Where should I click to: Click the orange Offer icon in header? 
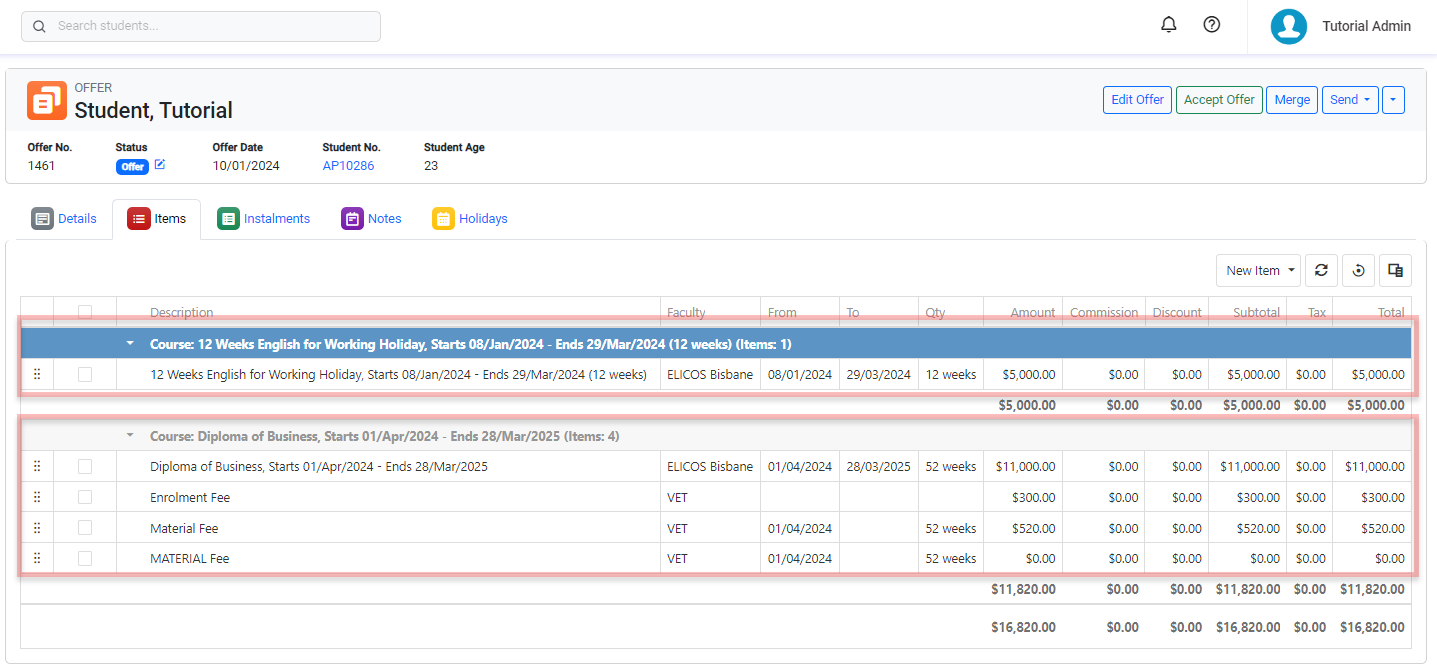47,101
